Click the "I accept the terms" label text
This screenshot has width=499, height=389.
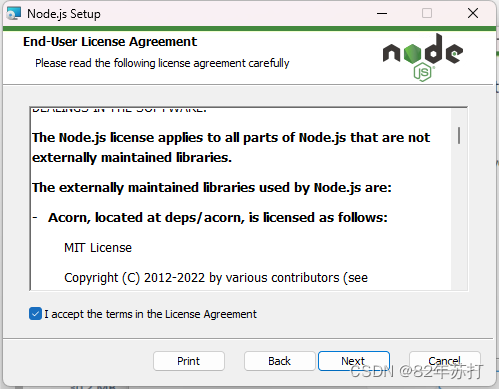[x=151, y=314]
